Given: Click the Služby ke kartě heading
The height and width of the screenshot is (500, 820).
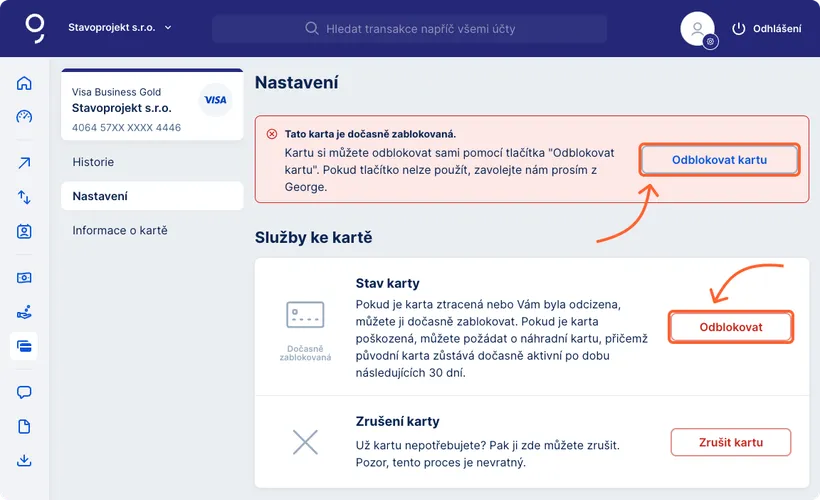Looking at the screenshot, I should tap(314, 237).
